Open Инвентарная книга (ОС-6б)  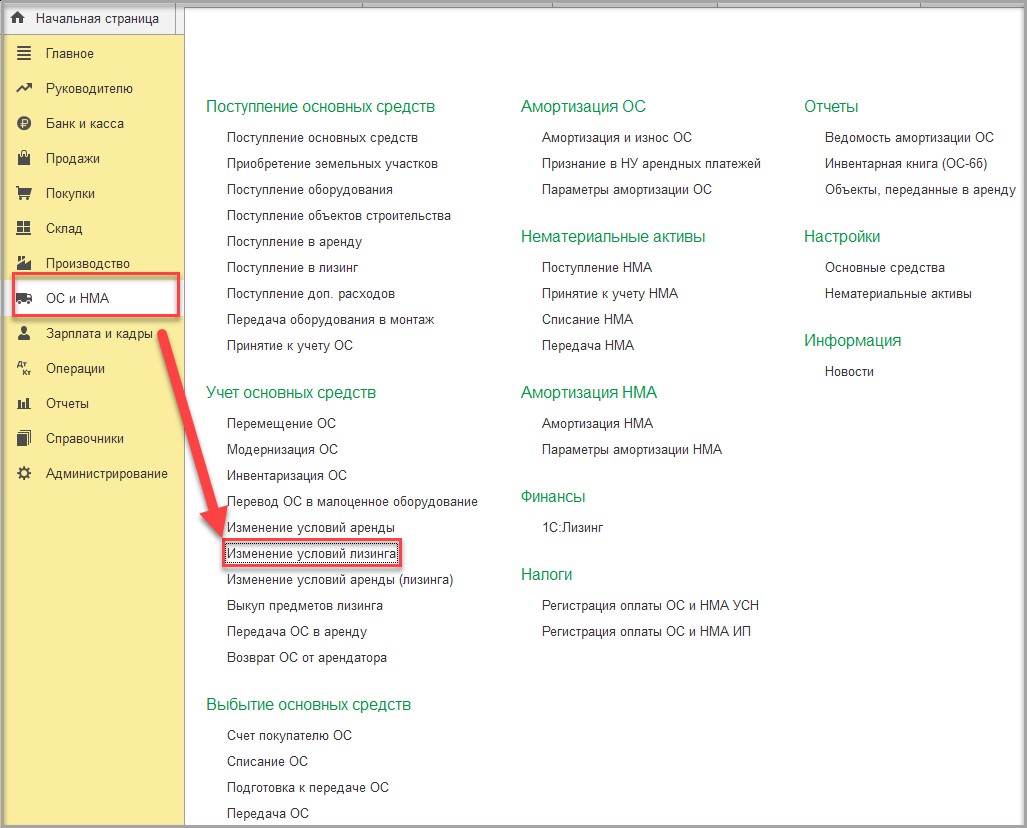[x=906, y=164]
